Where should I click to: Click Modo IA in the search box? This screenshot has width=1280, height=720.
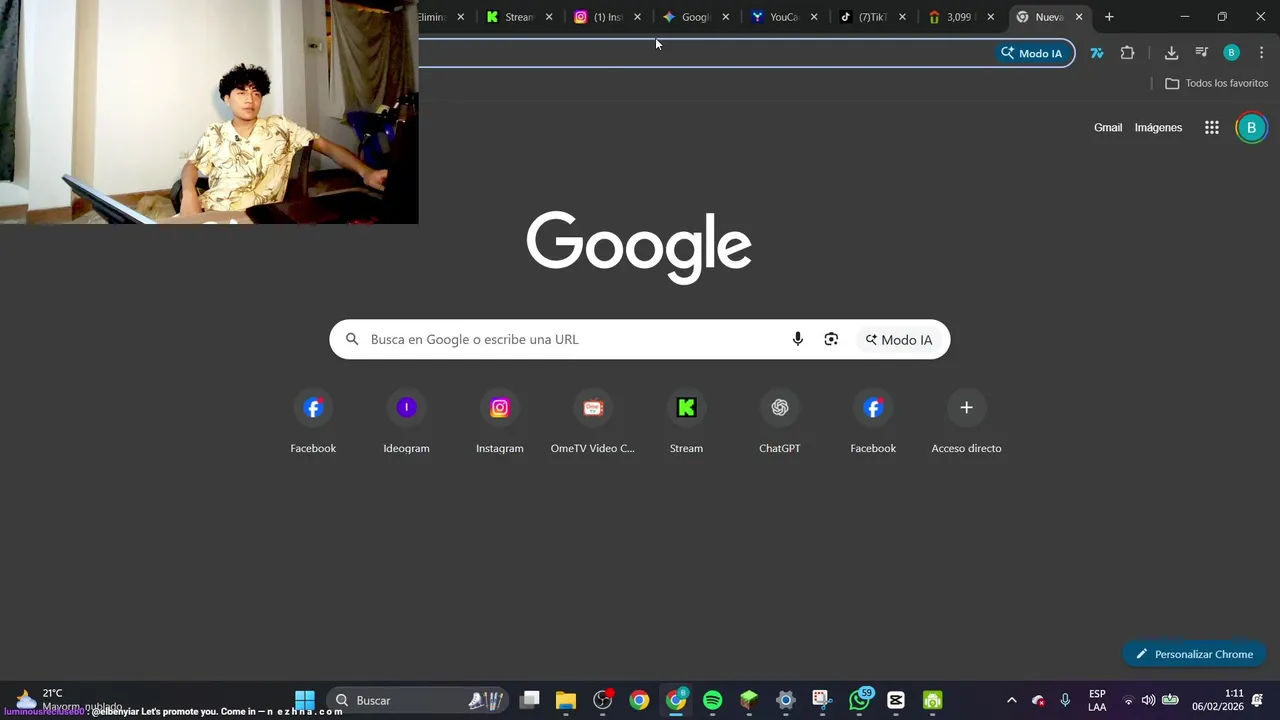click(x=899, y=339)
